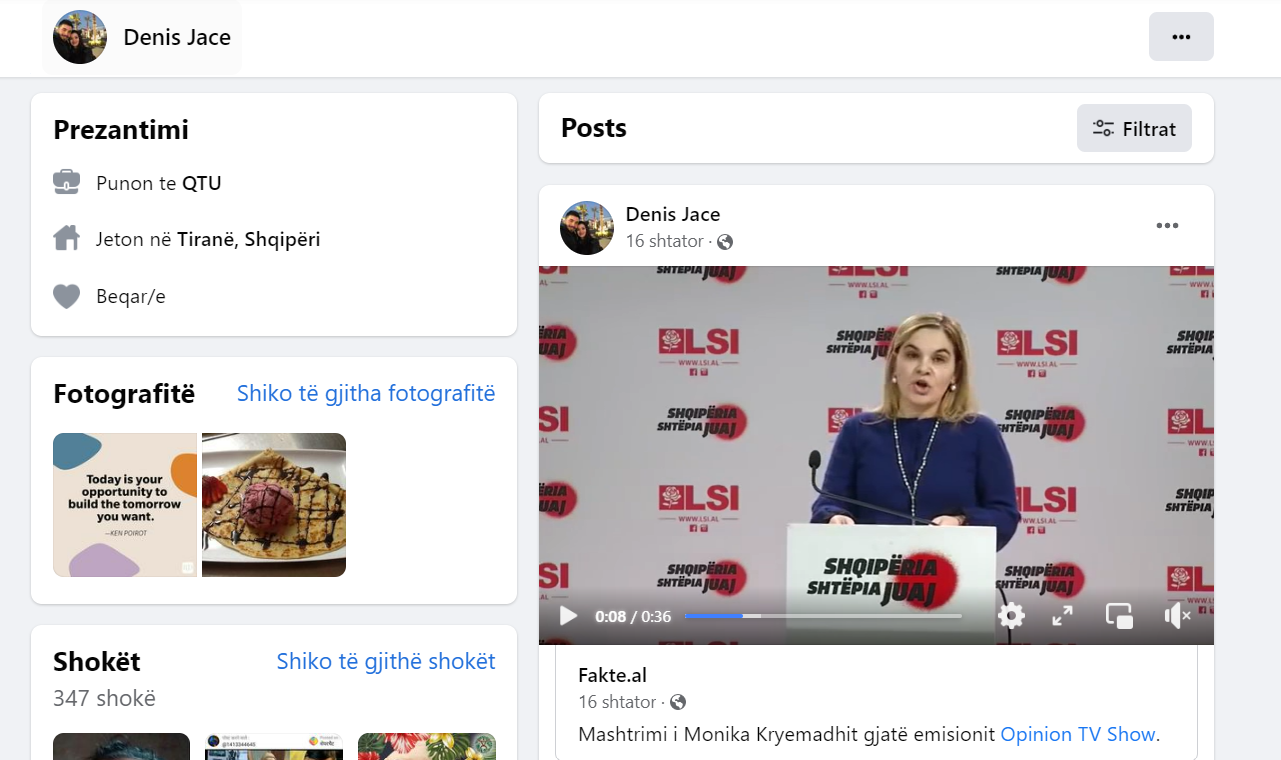Open the post's three-dot options menu
1281x760 pixels.
click(1167, 226)
